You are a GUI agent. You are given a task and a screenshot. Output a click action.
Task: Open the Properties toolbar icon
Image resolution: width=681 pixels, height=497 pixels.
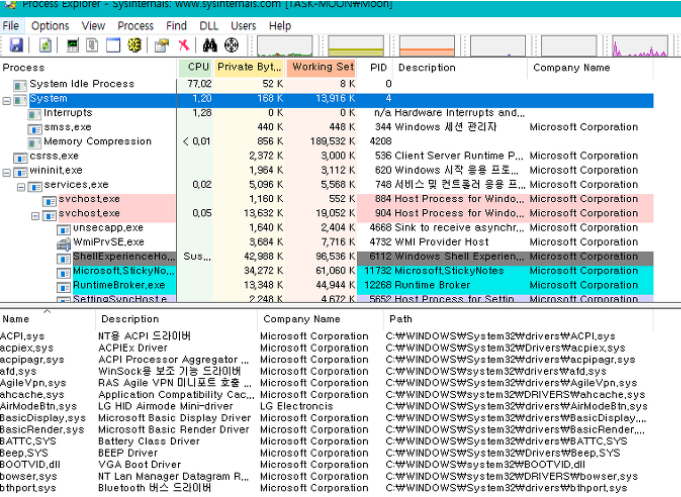(162, 45)
